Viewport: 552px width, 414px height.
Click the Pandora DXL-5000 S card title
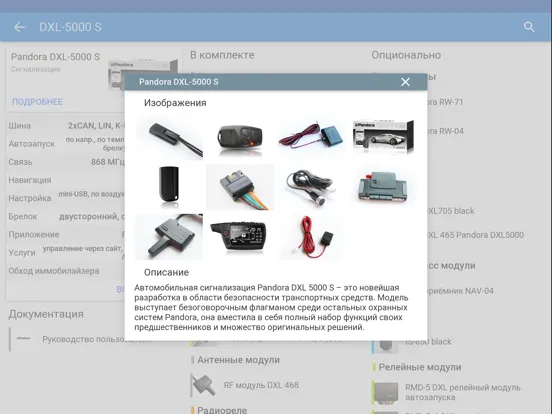click(x=55, y=57)
